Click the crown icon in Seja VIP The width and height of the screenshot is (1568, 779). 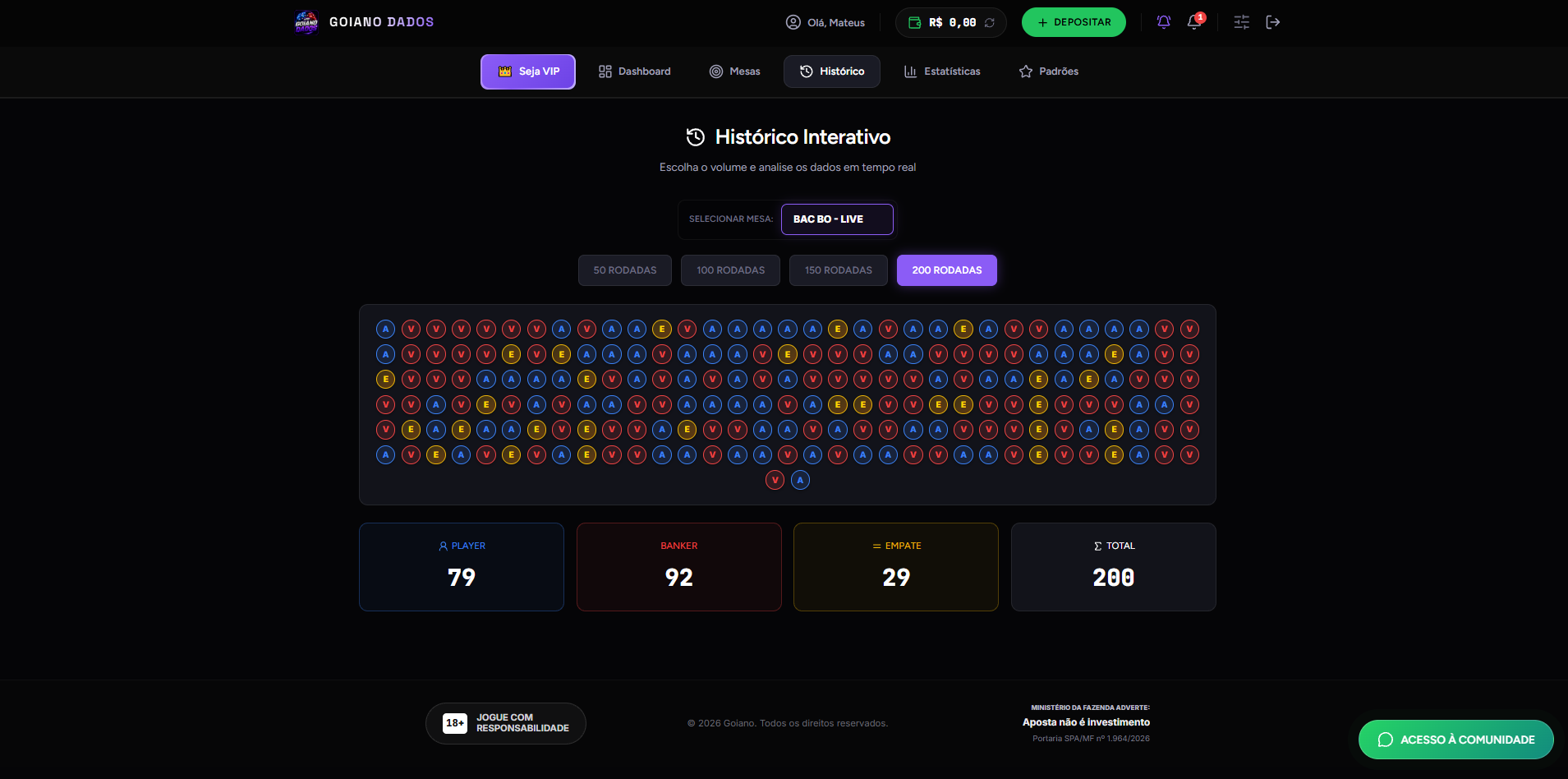click(505, 71)
